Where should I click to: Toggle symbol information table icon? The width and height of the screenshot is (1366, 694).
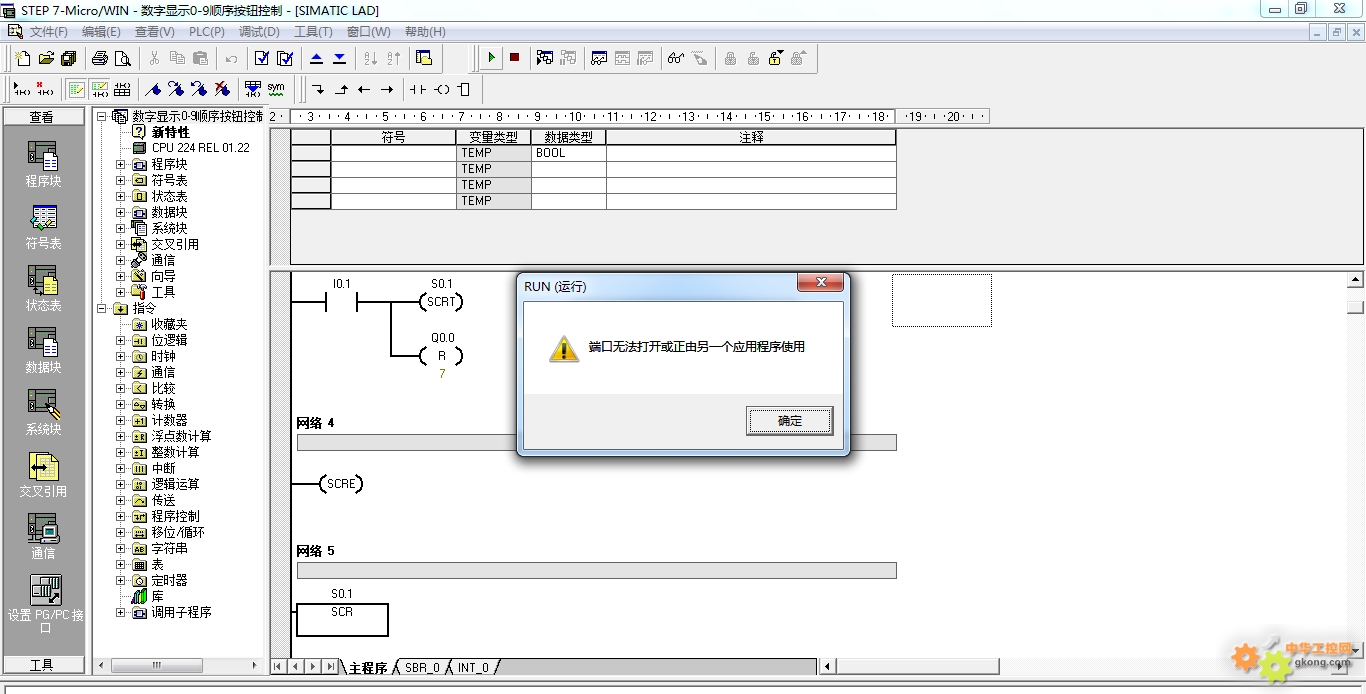pos(122,89)
